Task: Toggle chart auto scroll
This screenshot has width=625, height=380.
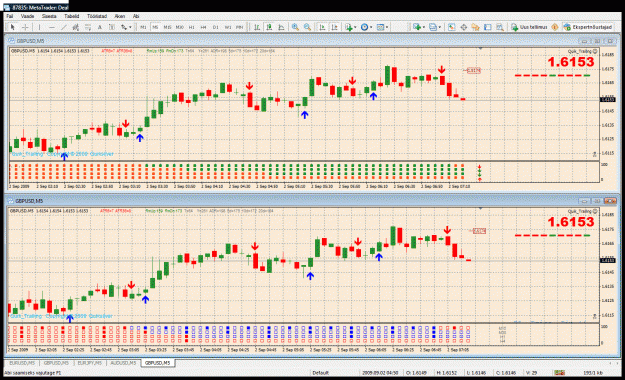Action: (322, 27)
